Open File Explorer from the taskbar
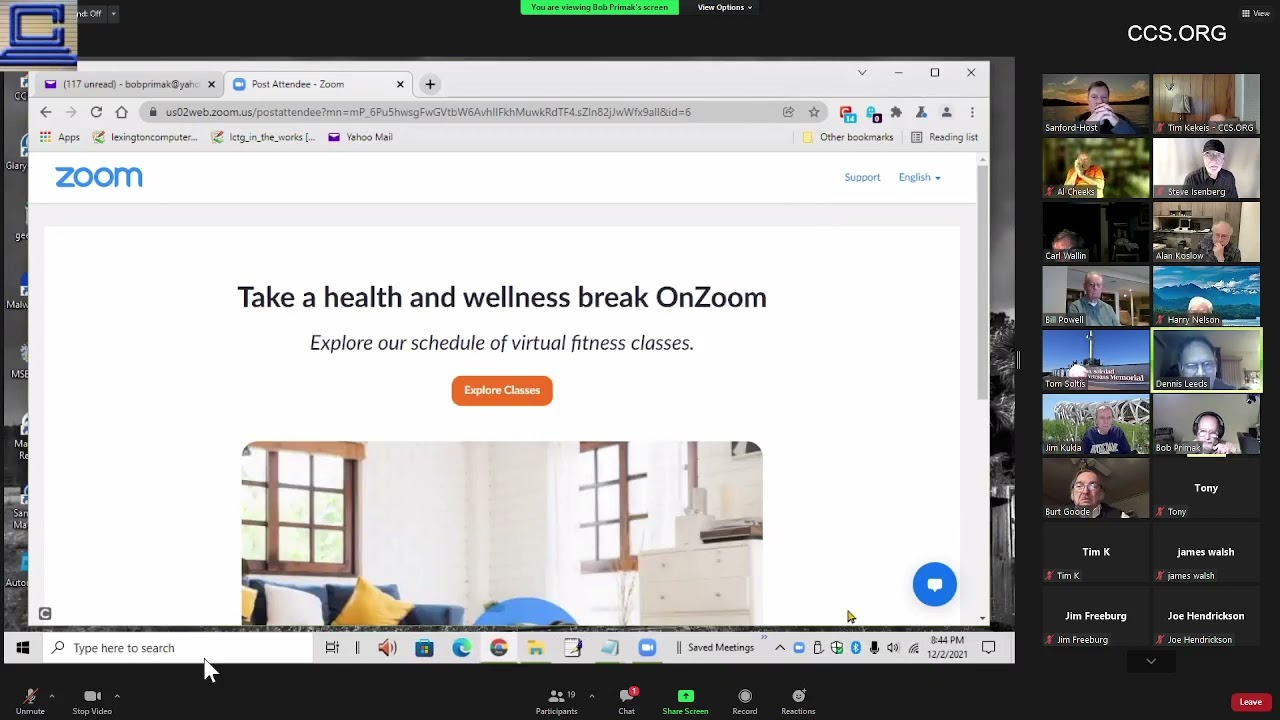This screenshot has height=720, width=1280. [535, 648]
